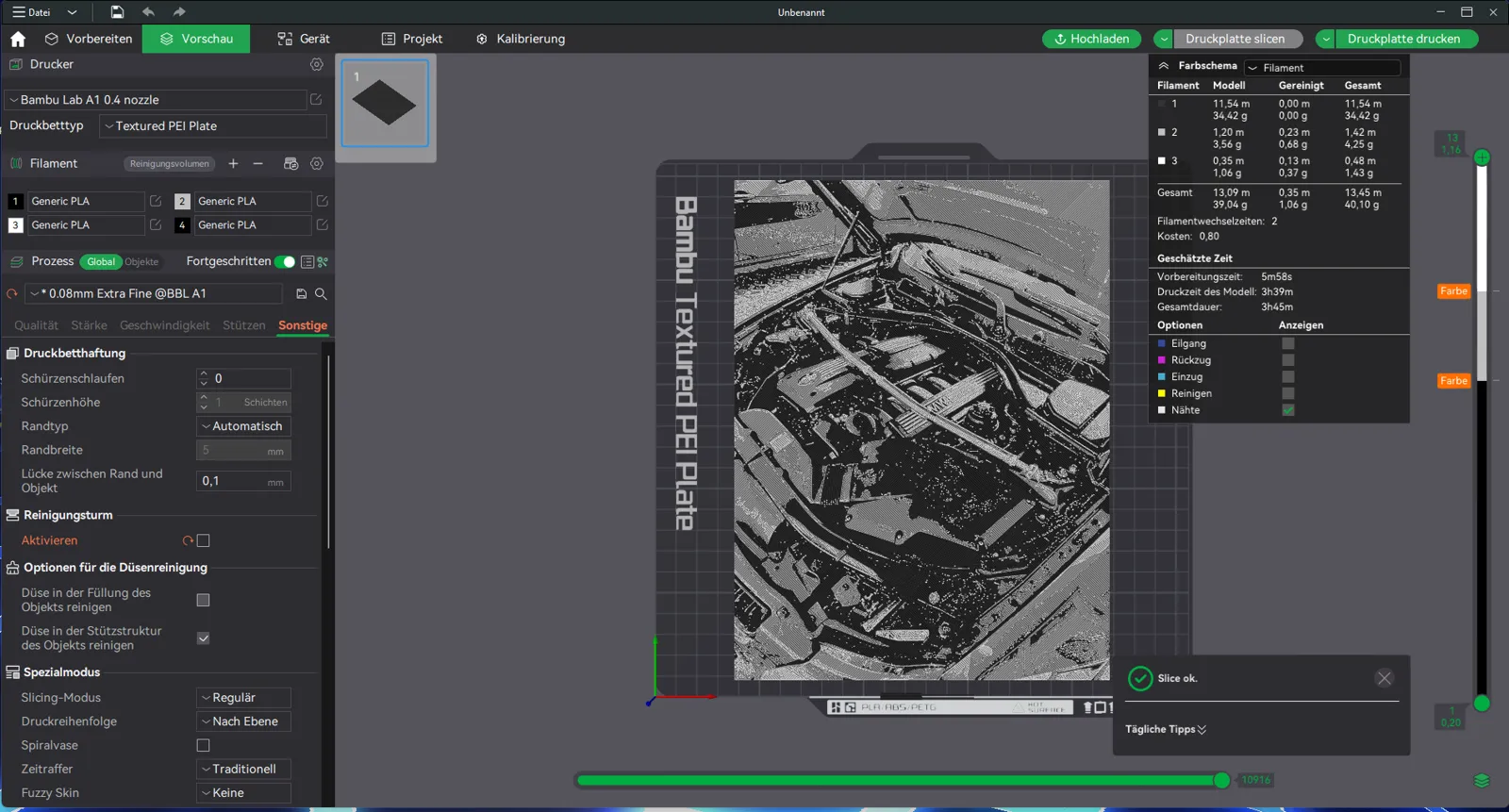Switch to Gerät tab
The image size is (1509, 812).
tap(304, 39)
